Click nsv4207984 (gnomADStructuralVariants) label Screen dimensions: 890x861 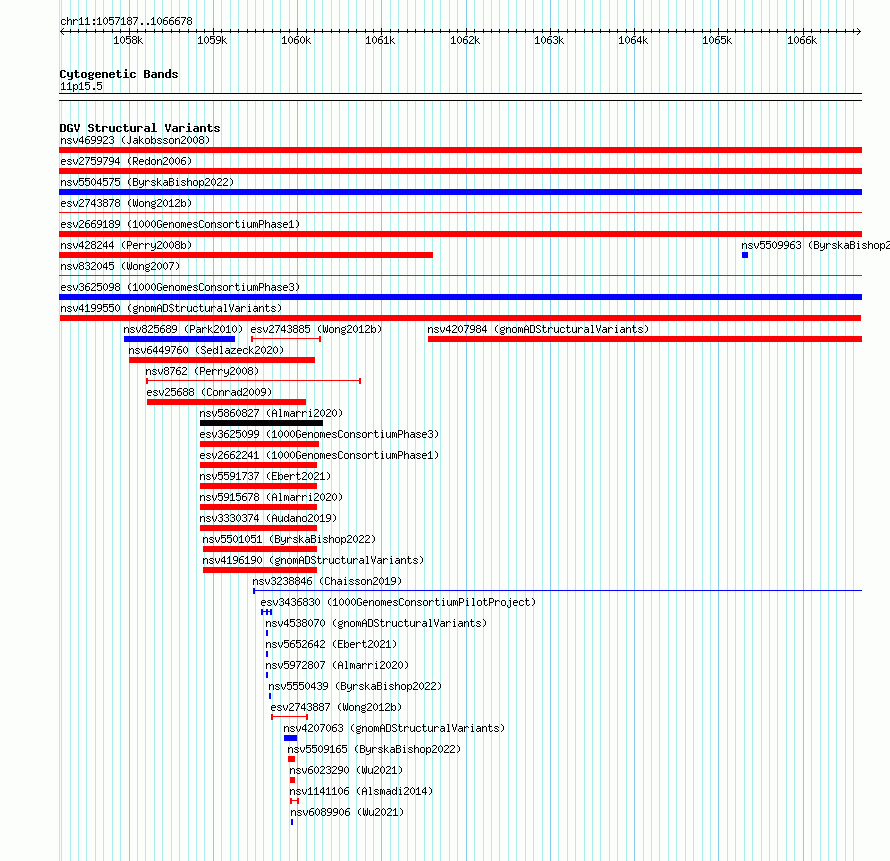click(538, 329)
